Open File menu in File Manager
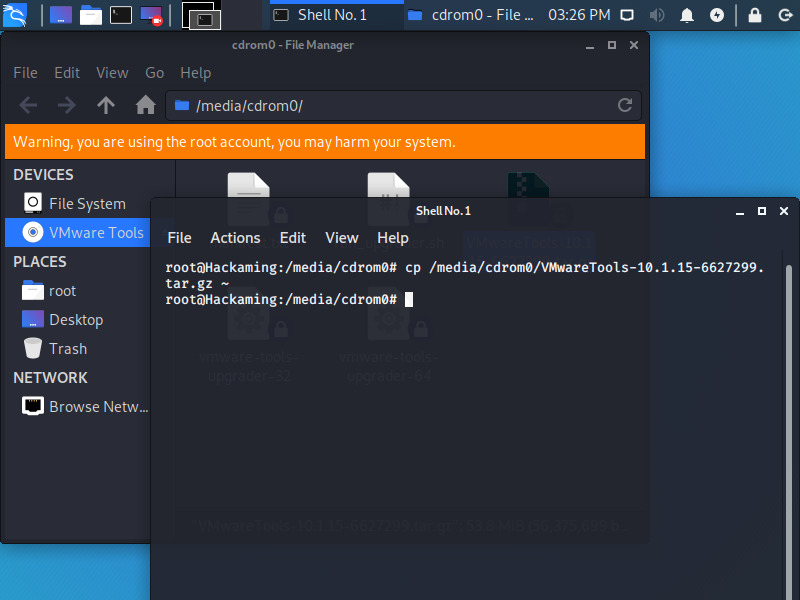800x600 pixels. tap(26, 73)
